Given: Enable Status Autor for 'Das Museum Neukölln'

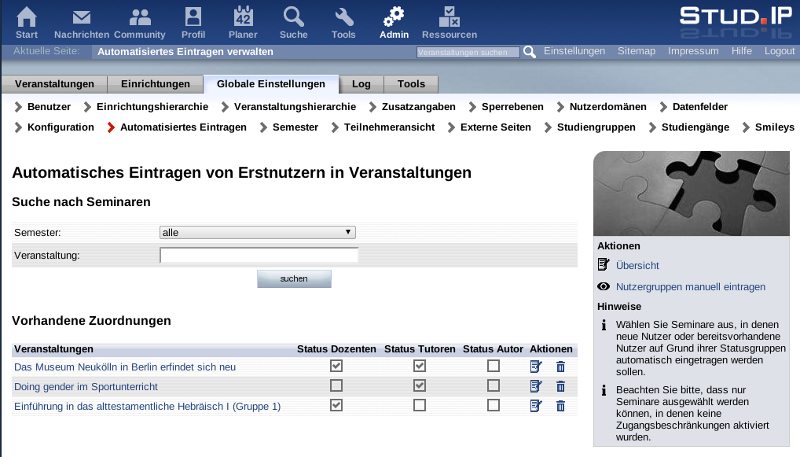Looking at the screenshot, I should [x=493, y=367].
